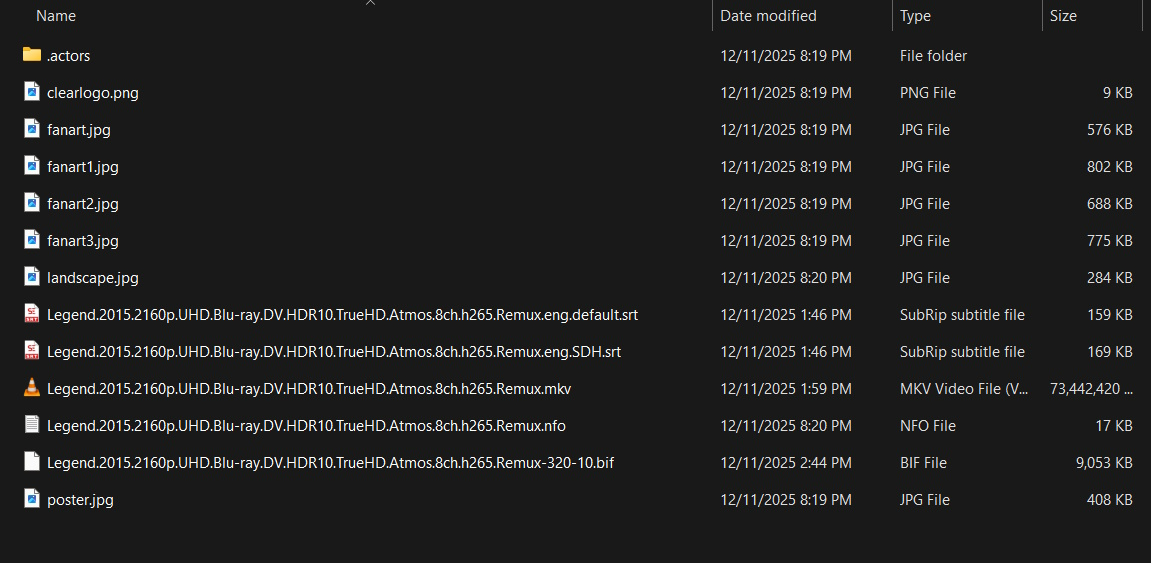Click the .actors folder icon
1151x563 pixels.
point(32,55)
